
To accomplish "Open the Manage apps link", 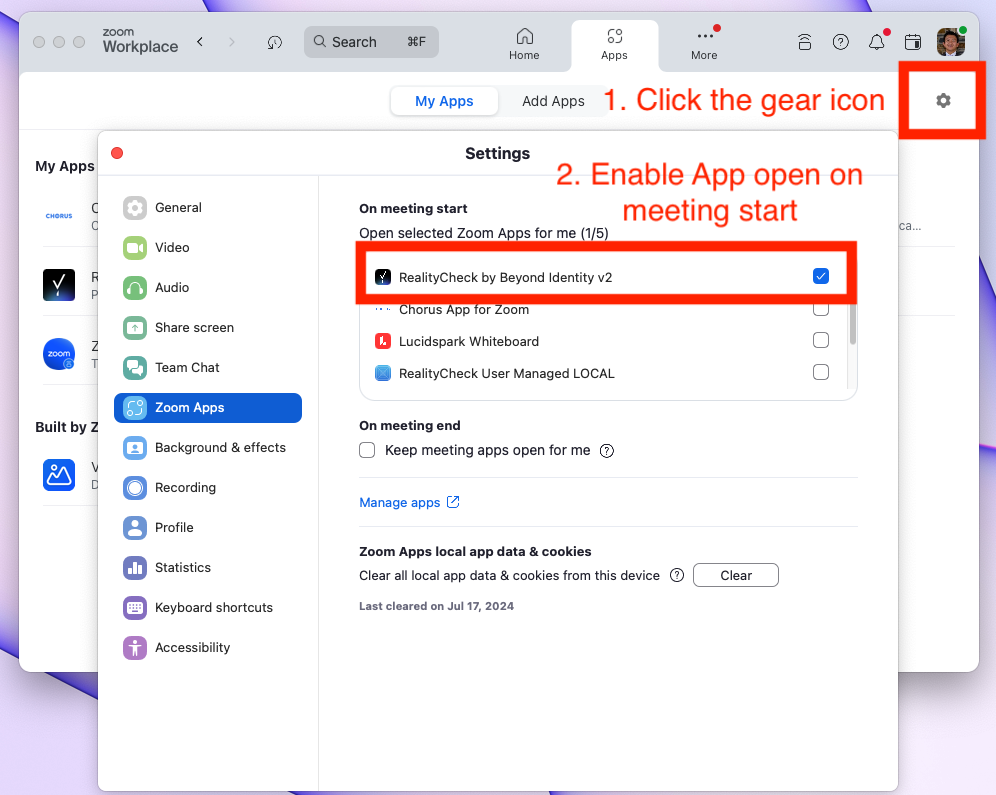I will pos(409,502).
